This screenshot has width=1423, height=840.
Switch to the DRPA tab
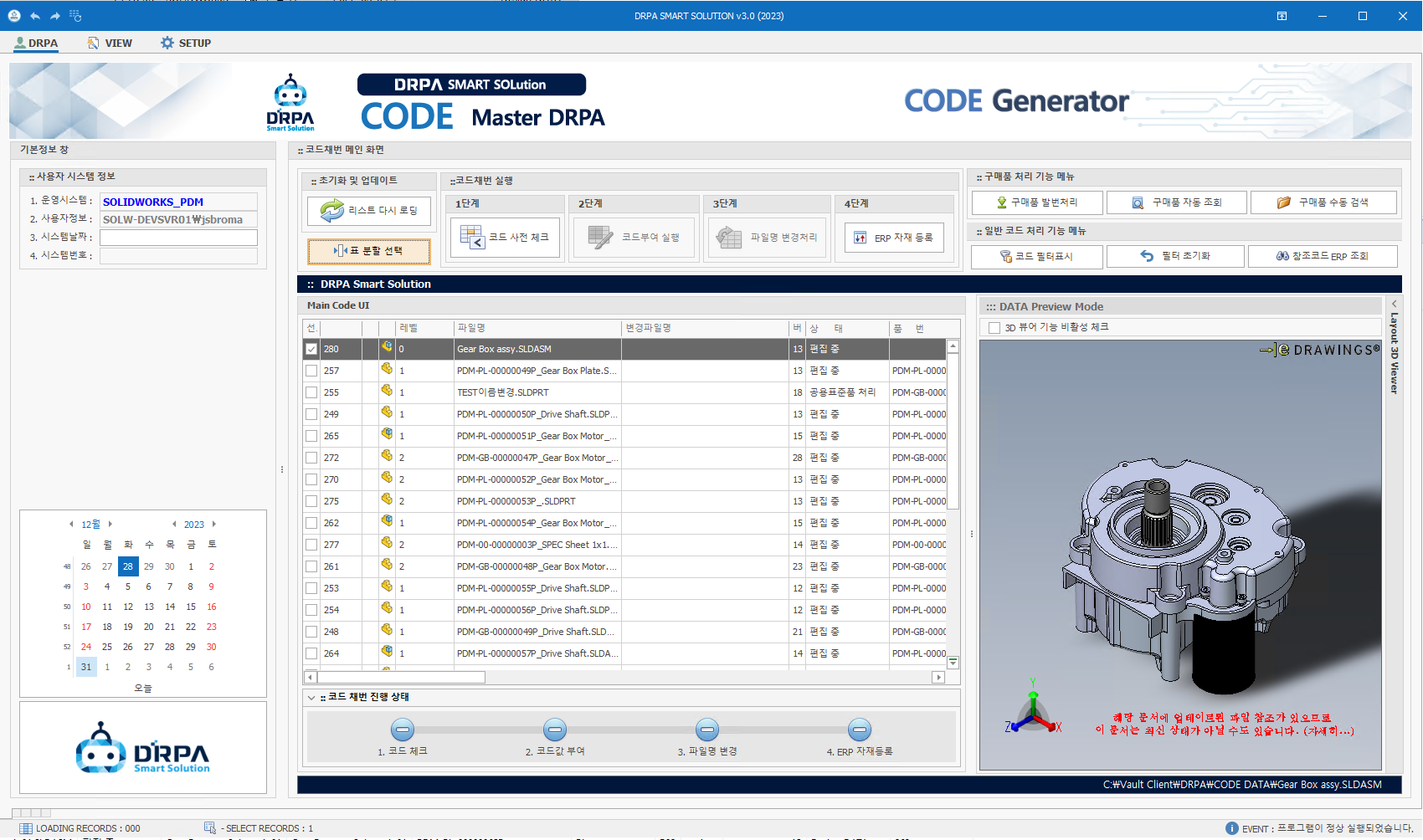[36, 43]
